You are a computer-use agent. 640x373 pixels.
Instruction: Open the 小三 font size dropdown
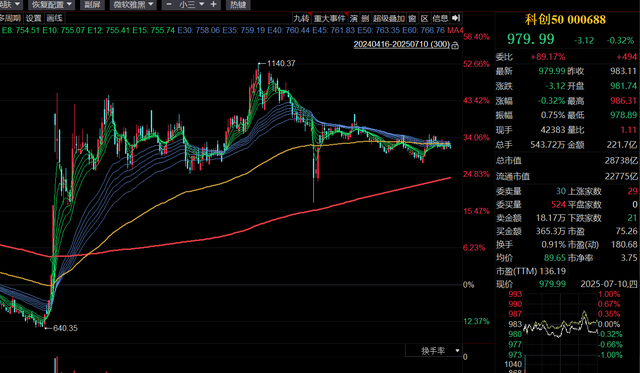pos(191,4)
